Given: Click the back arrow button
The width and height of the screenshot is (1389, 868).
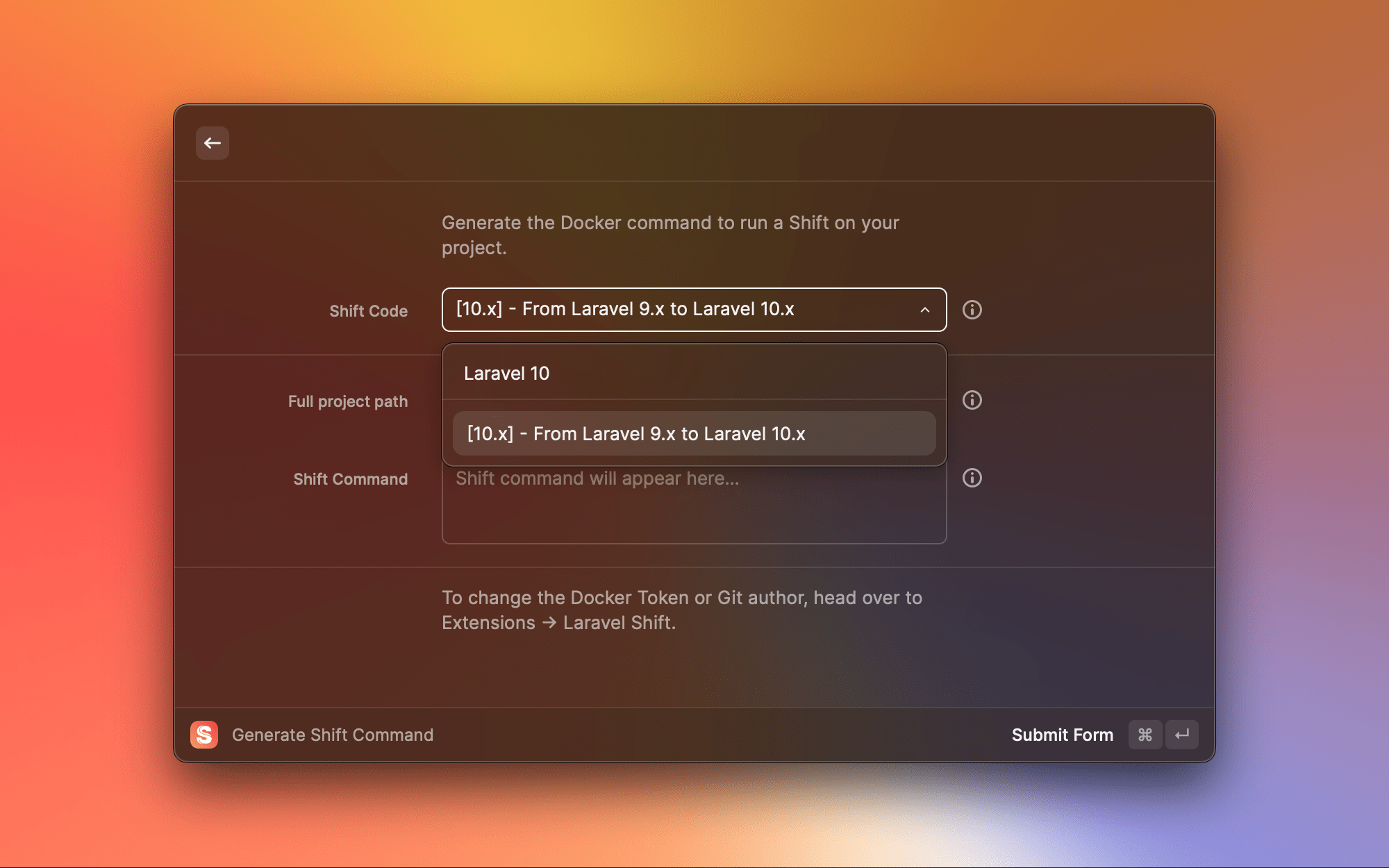Looking at the screenshot, I should click(213, 143).
